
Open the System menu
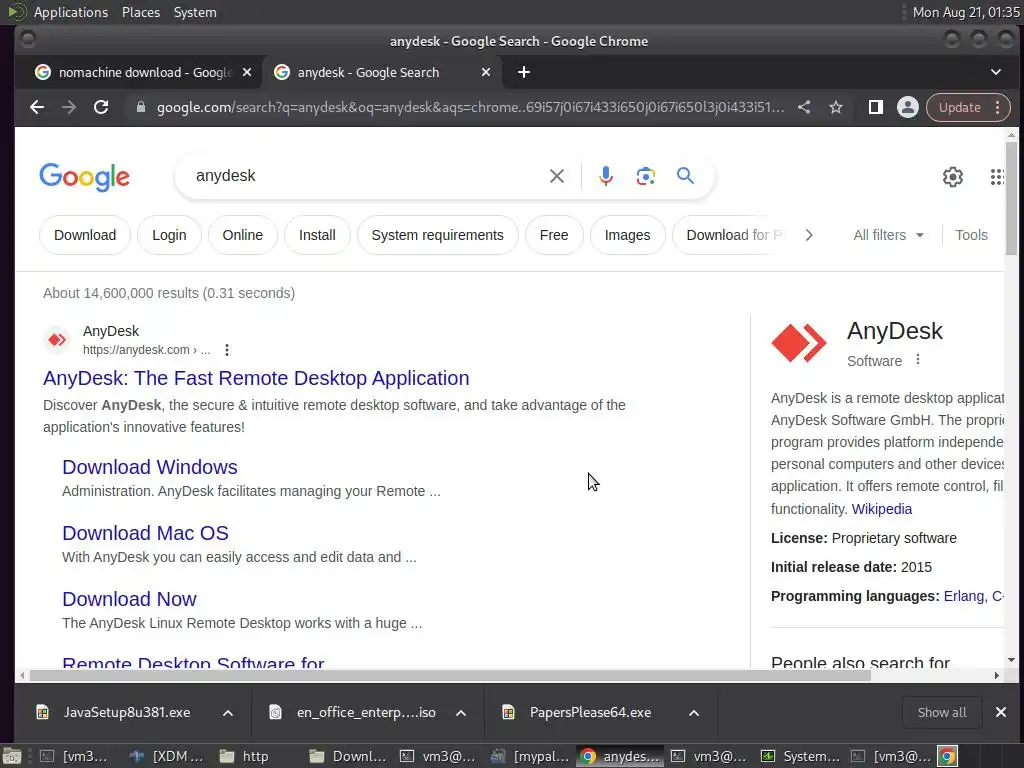coord(195,12)
